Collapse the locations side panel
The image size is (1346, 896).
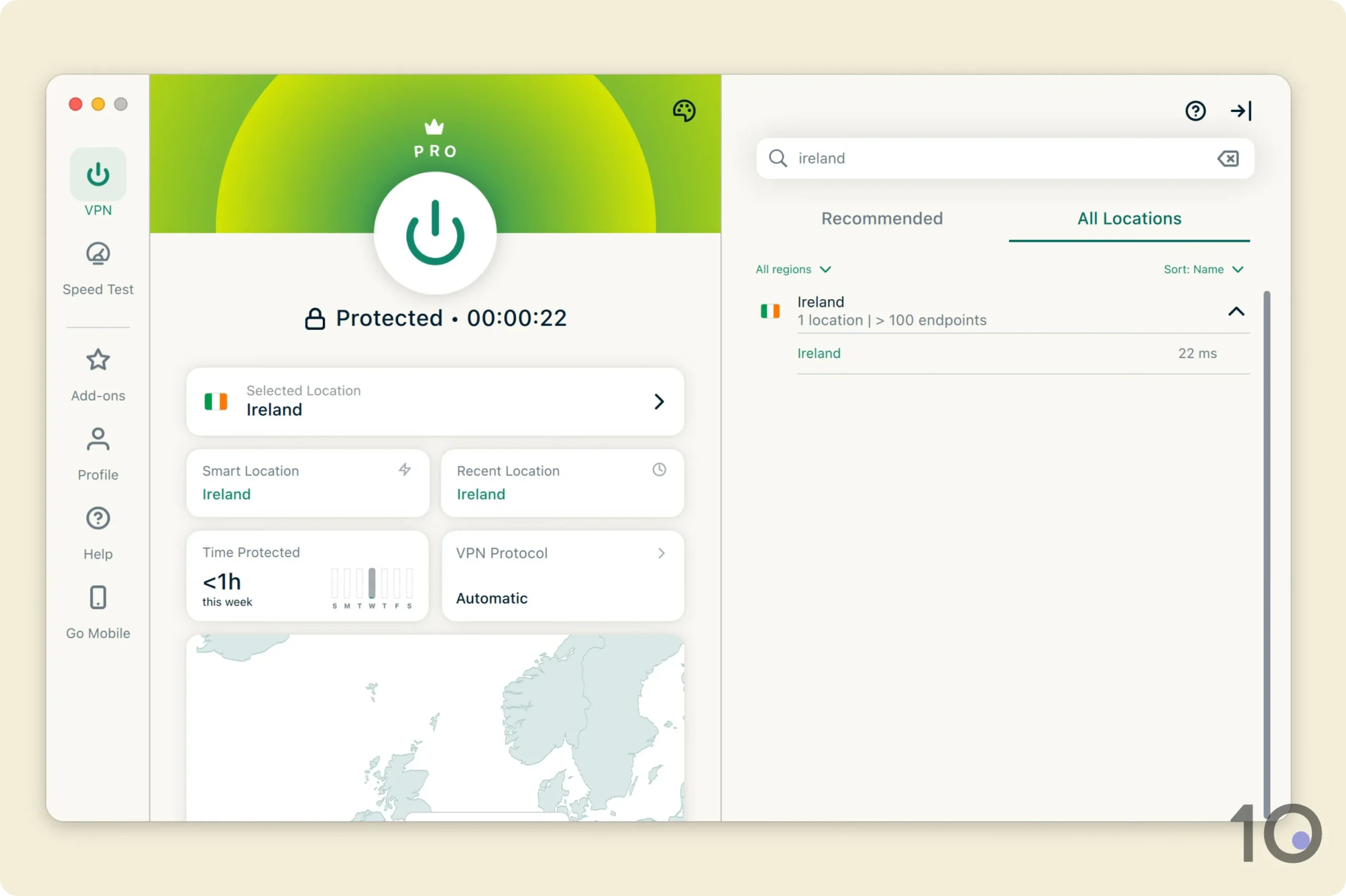tap(1240, 110)
